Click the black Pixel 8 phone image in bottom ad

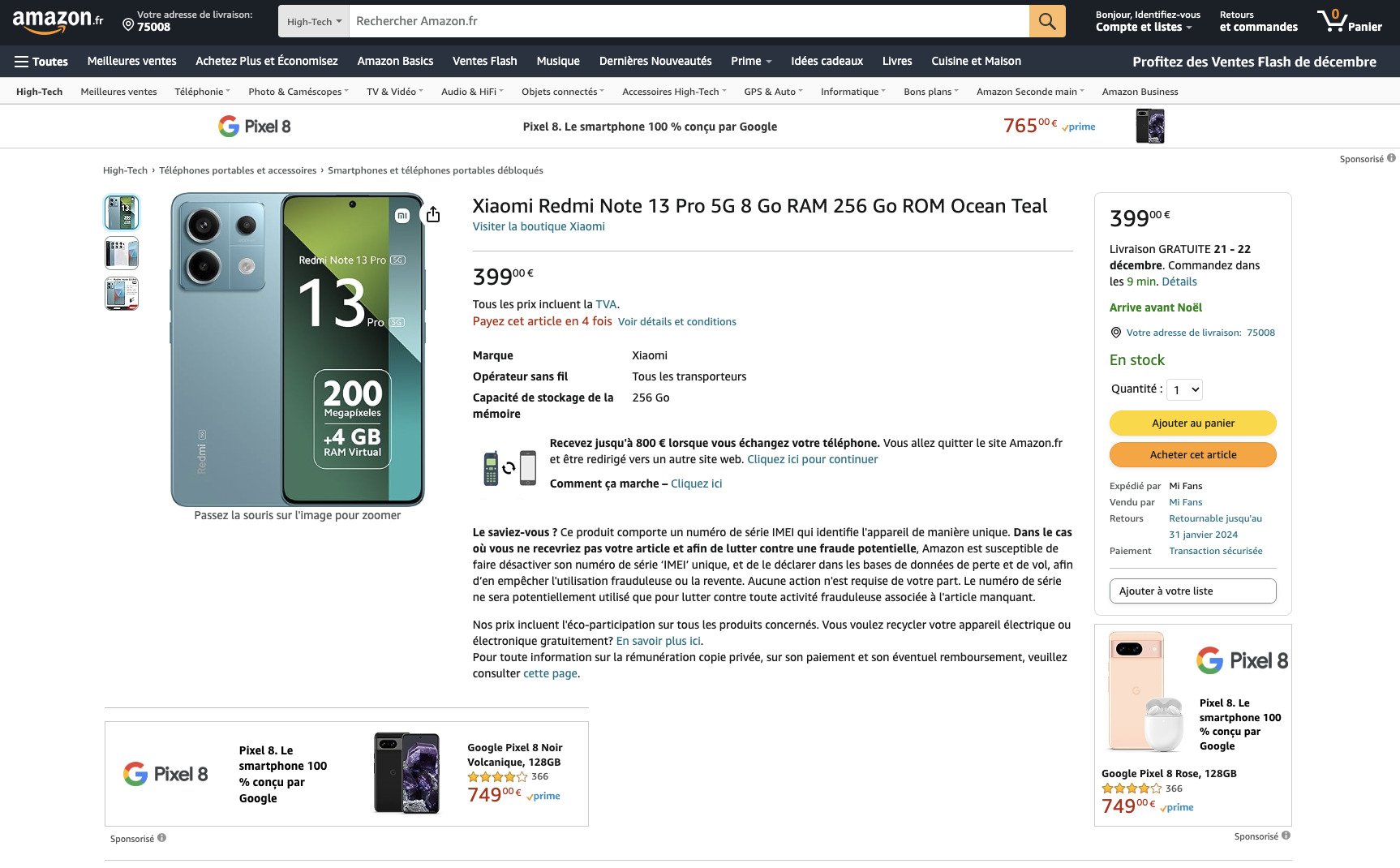(x=406, y=773)
